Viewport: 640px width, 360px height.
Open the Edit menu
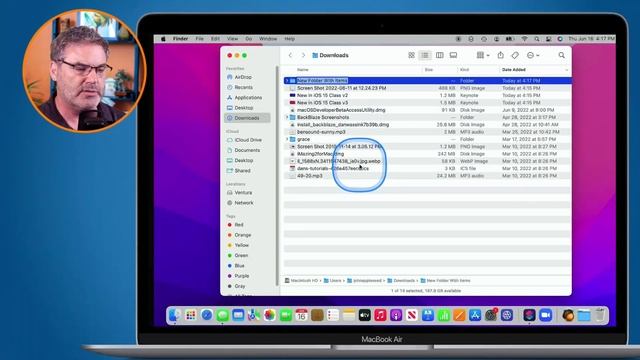(215, 39)
